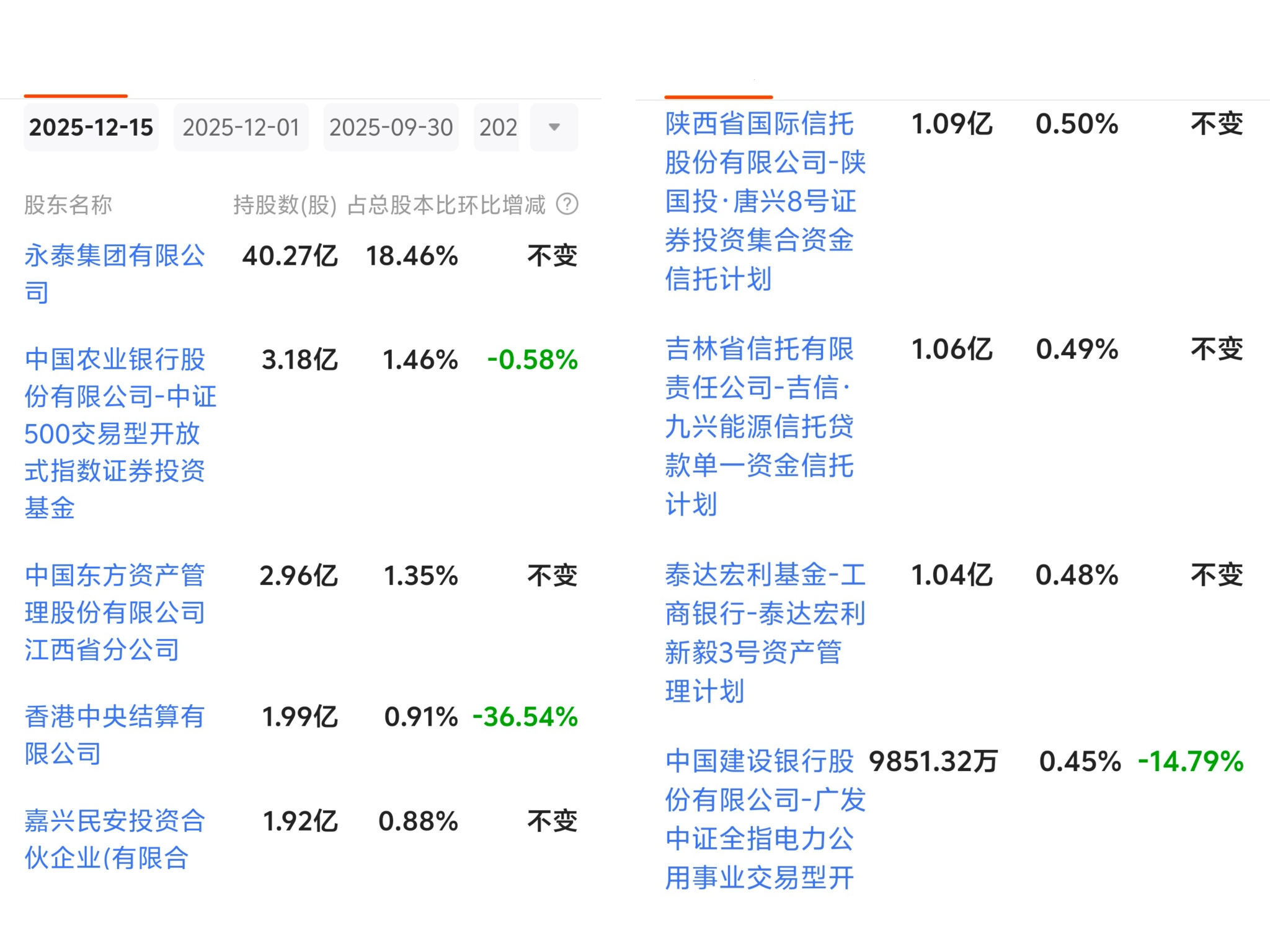1270x952 pixels.
Task: Switch to the 2025-09-30 date tab
Action: [x=391, y=128]
